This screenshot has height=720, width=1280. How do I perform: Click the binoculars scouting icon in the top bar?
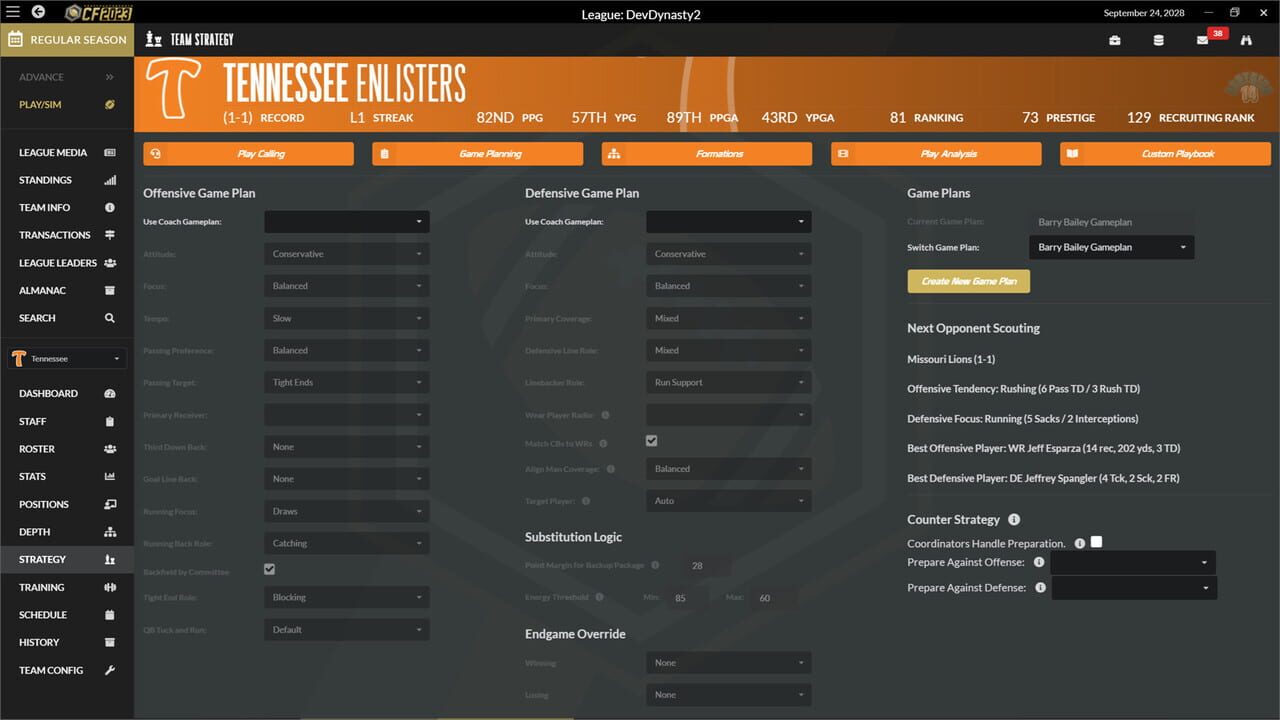[x=1246, y=38]
